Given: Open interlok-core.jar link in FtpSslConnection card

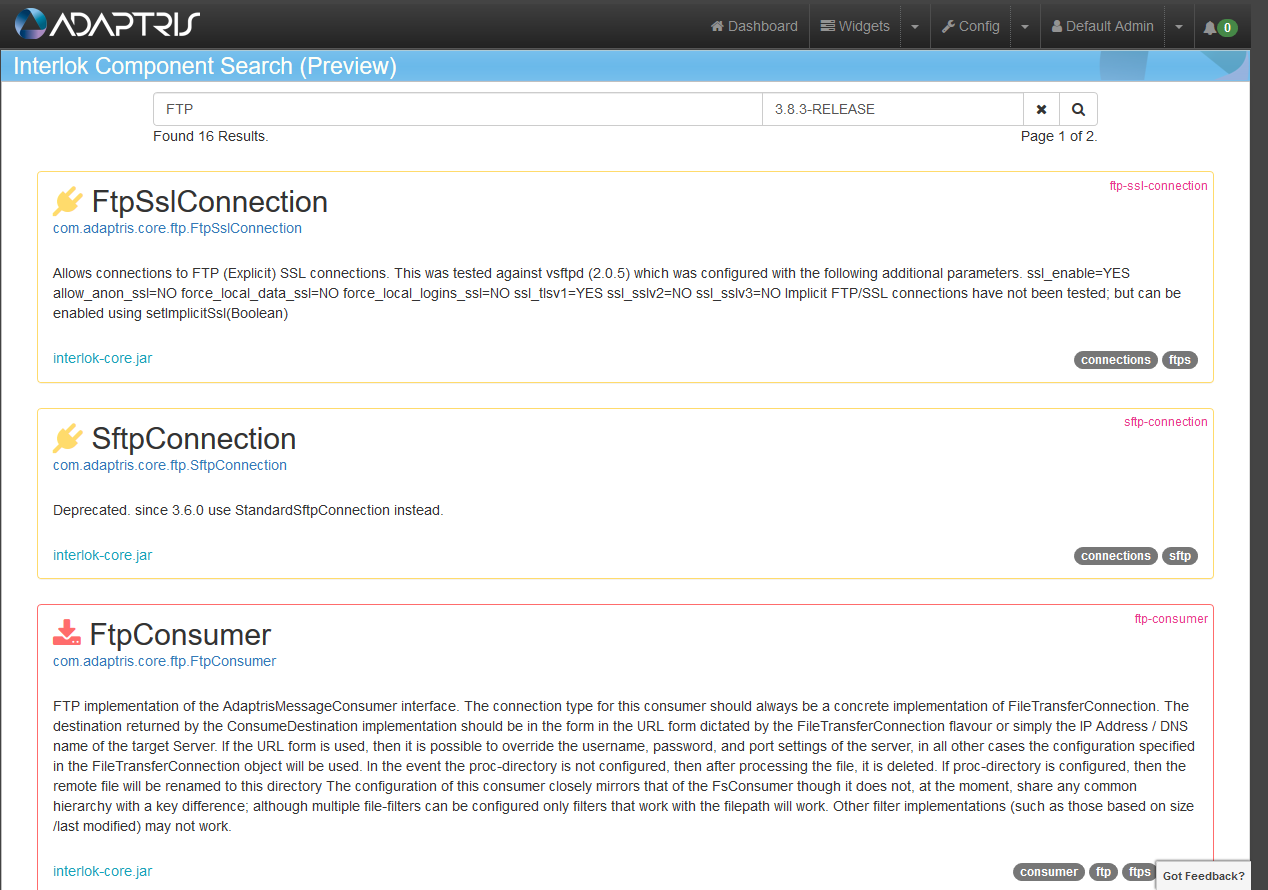Looking at the screenshot, I should [x=103, y=358].
